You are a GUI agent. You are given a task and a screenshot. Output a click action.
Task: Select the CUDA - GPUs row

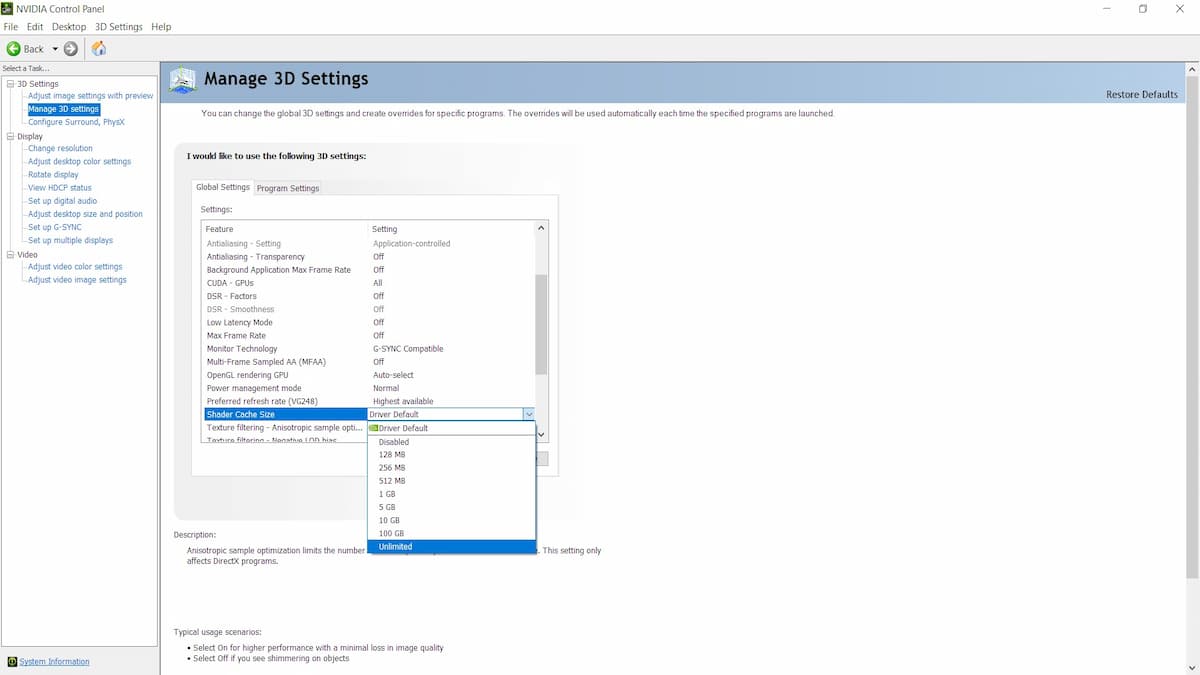coord(368,283)
